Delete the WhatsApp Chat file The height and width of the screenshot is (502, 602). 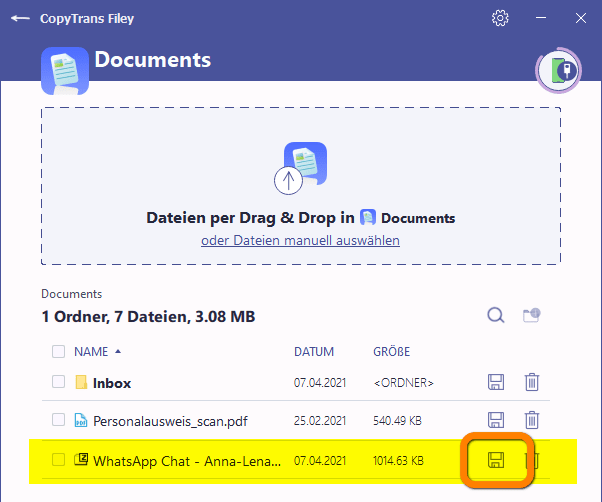pos(532,460)
